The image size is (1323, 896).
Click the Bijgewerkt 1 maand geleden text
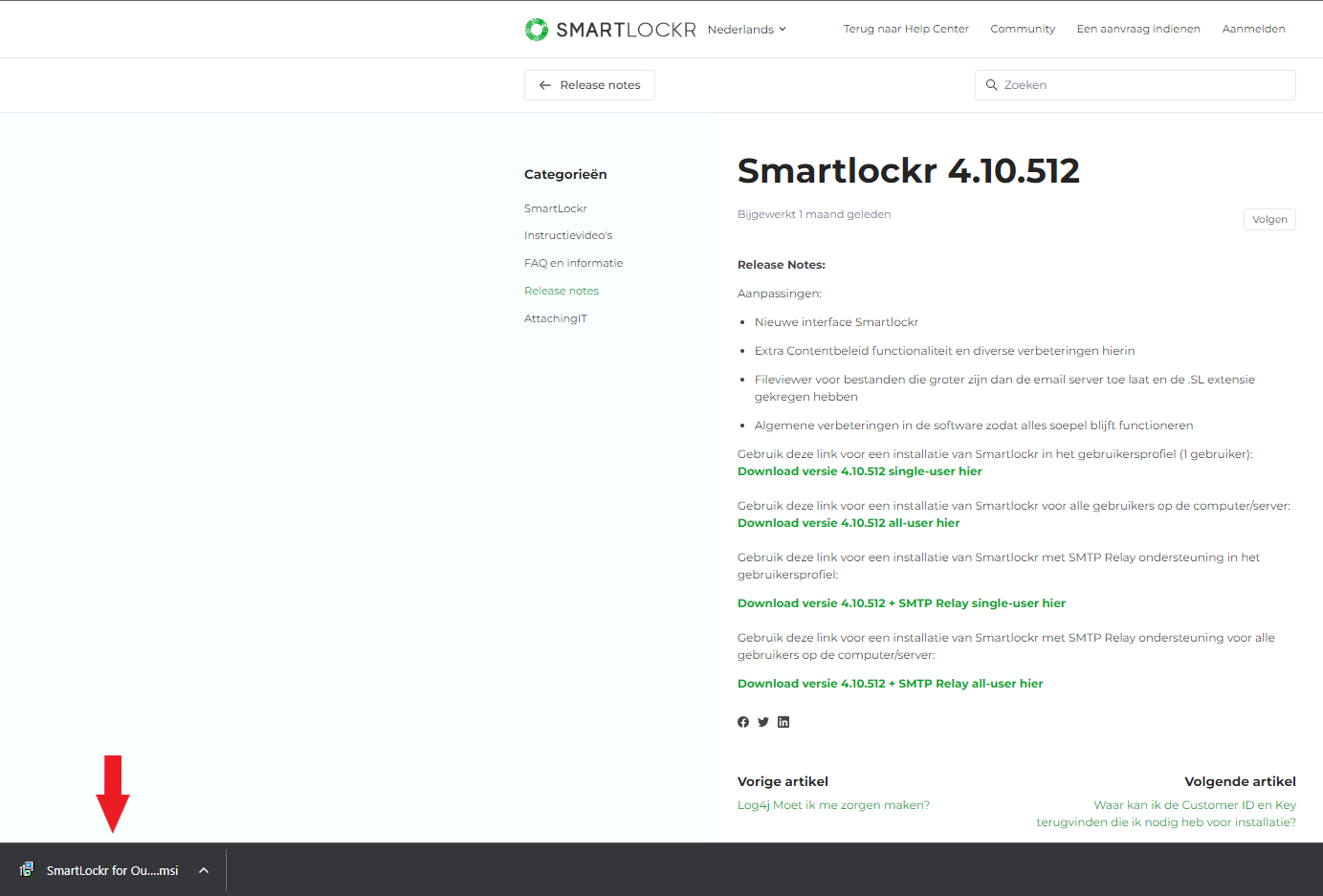point(814,214)
